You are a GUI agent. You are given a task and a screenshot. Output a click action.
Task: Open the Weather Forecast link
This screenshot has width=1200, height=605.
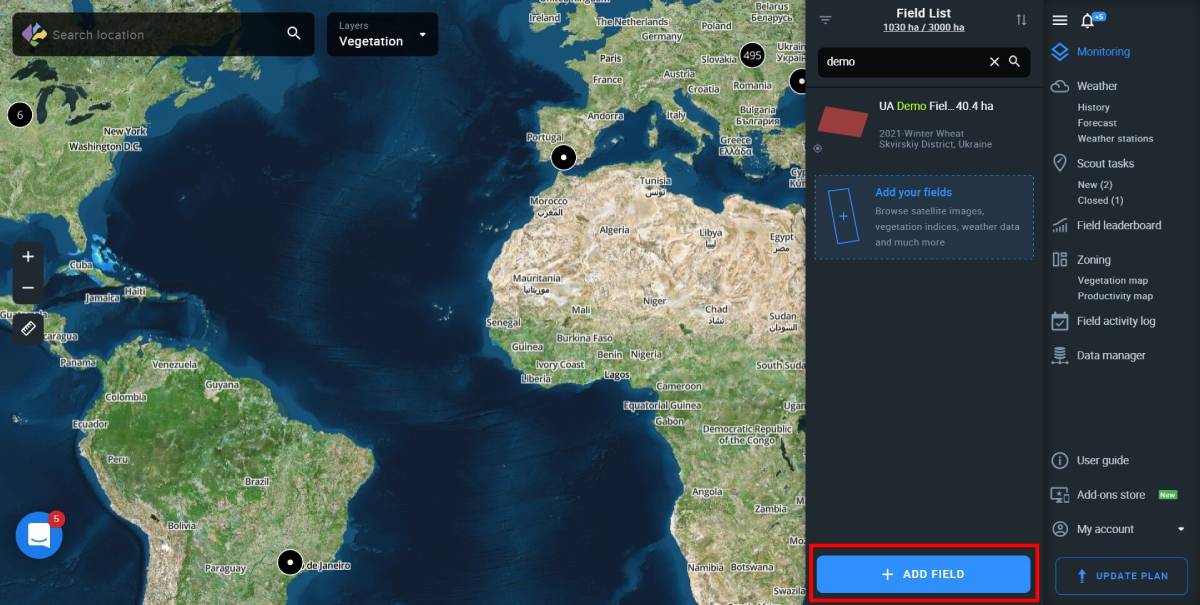click(x=1097, y=123)
